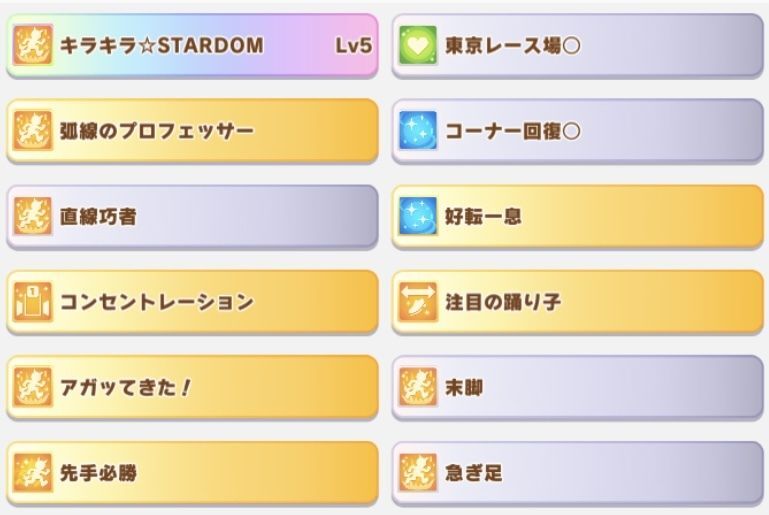Select the 好転一息 skill panel

pos(577,216)
